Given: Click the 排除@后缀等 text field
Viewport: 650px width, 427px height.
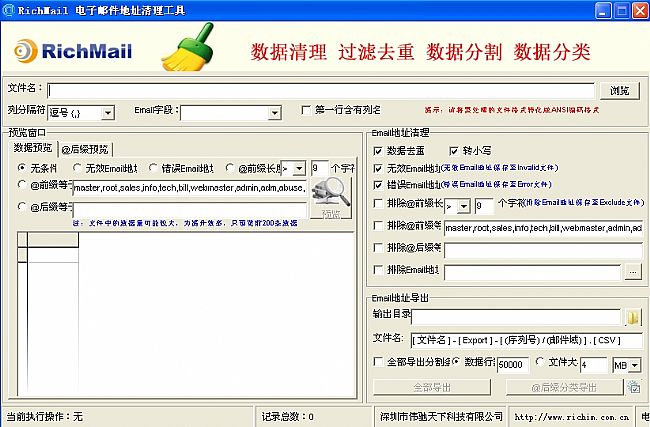Looking at the screenshot, I should point(543,250).
